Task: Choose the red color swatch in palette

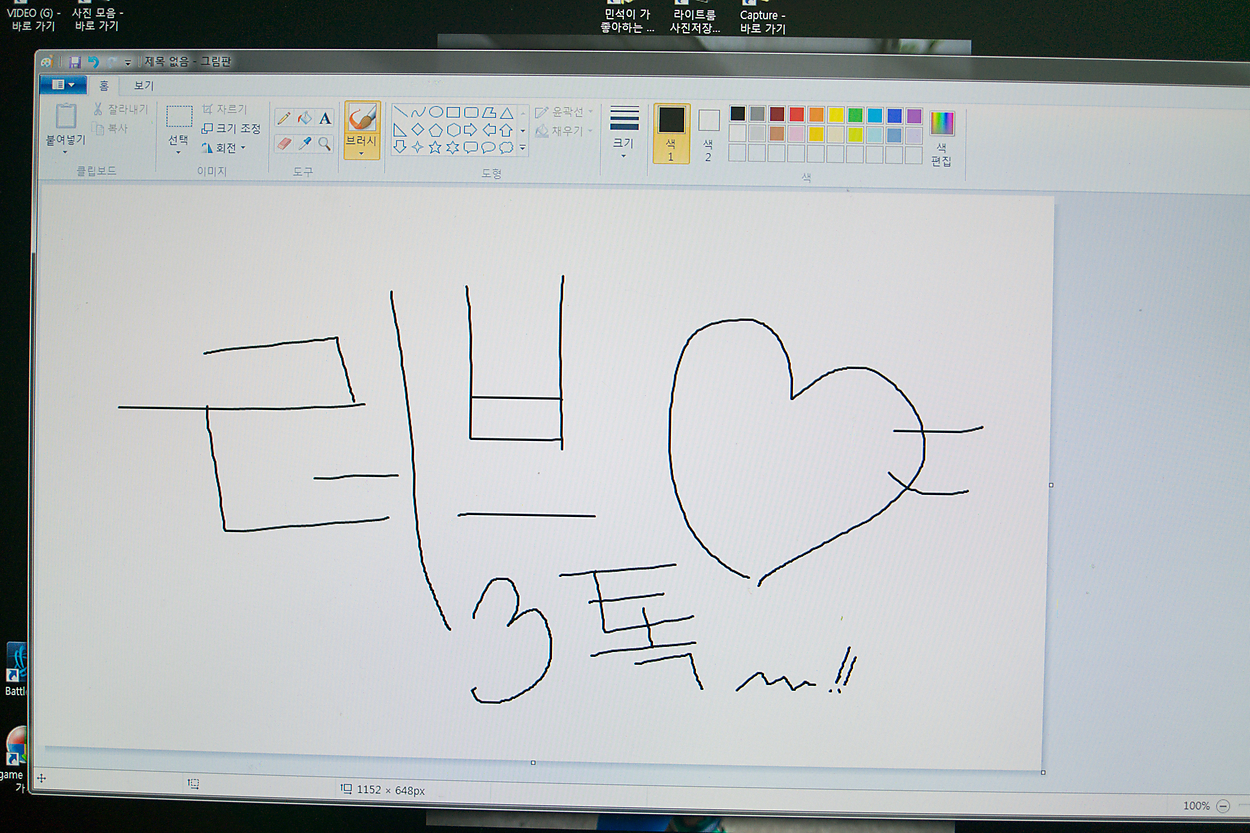Action: [x=797, y=114]
